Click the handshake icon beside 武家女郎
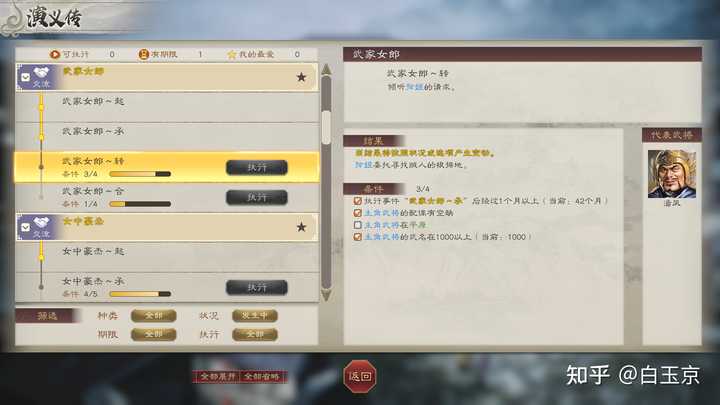The height and width of the screenshot is (405, 720). (x=41, y=73)
